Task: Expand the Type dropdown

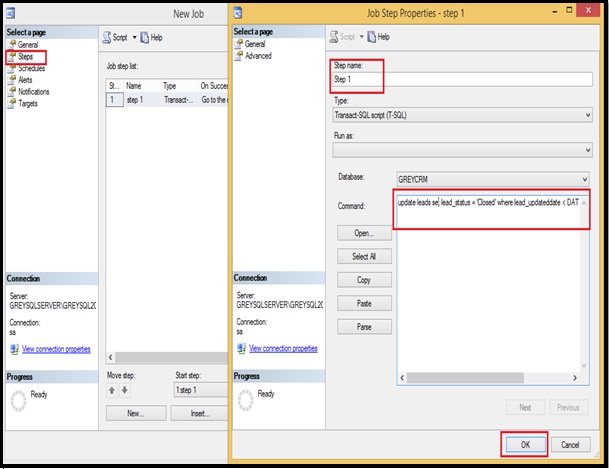Action: pyautogui.click(x=588, y=115)
